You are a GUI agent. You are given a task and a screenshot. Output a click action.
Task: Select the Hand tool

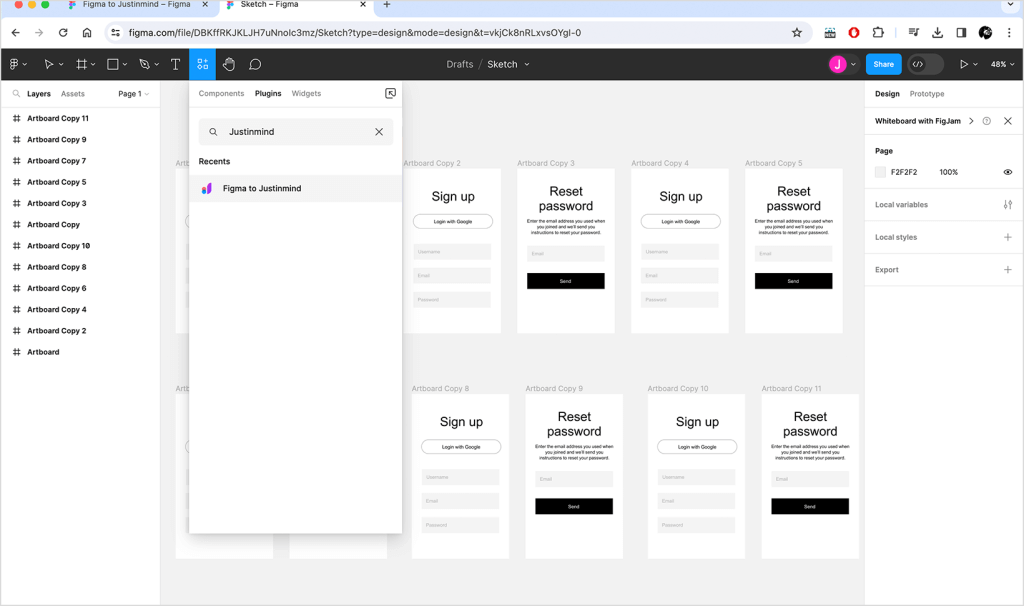point(229,64)
